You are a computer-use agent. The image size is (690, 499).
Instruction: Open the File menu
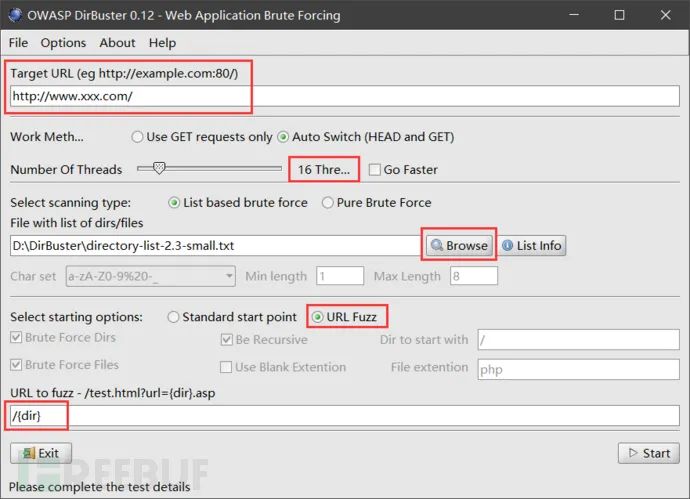coord(18,43)
